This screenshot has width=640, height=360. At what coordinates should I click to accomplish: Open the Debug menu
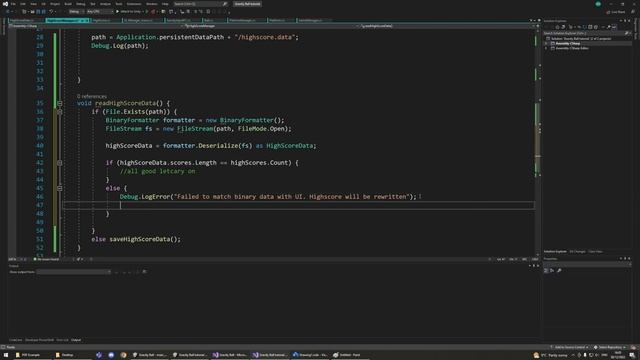pyautogui.click(x=80, y=4)
